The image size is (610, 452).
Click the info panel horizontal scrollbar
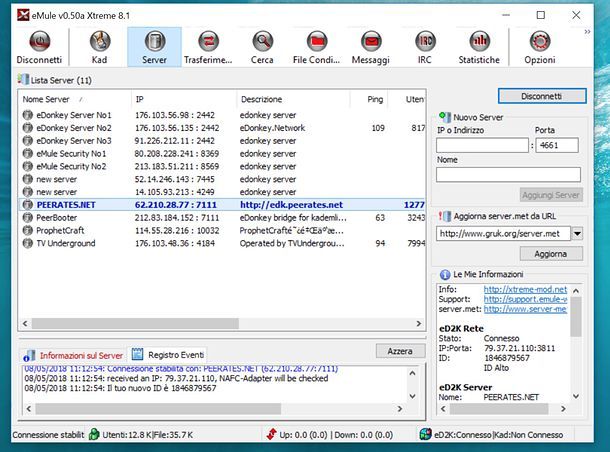(499, 409)
